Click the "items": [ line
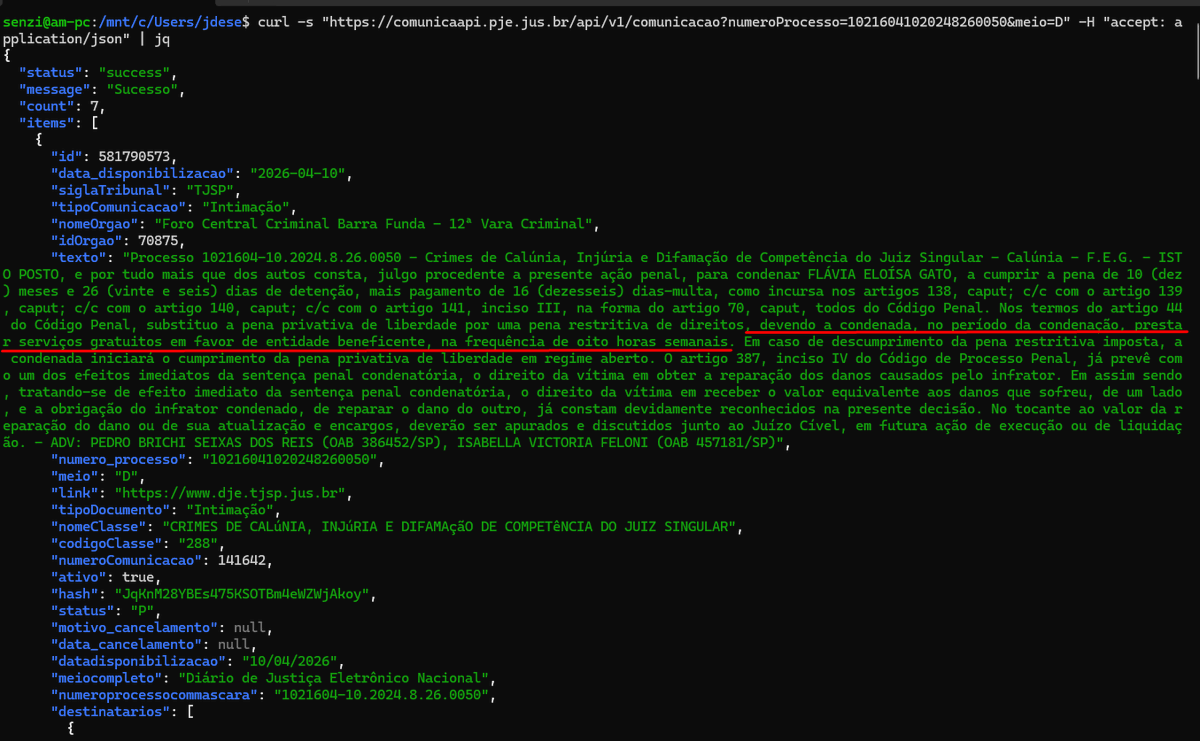The image size is (1200, 741). (58, 121)
